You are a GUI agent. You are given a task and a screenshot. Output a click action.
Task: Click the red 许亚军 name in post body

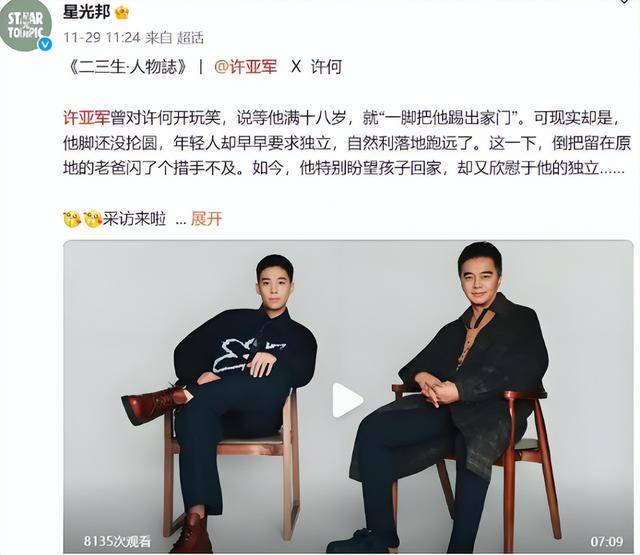point(87,118)
